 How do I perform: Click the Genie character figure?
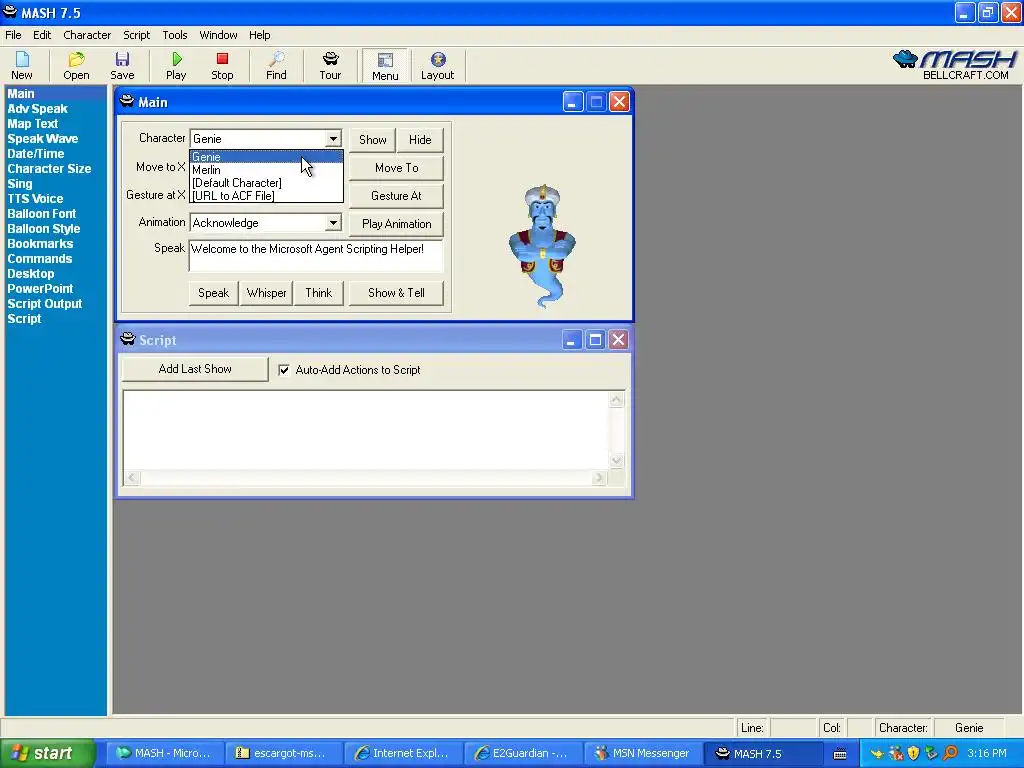coord(543,246)
